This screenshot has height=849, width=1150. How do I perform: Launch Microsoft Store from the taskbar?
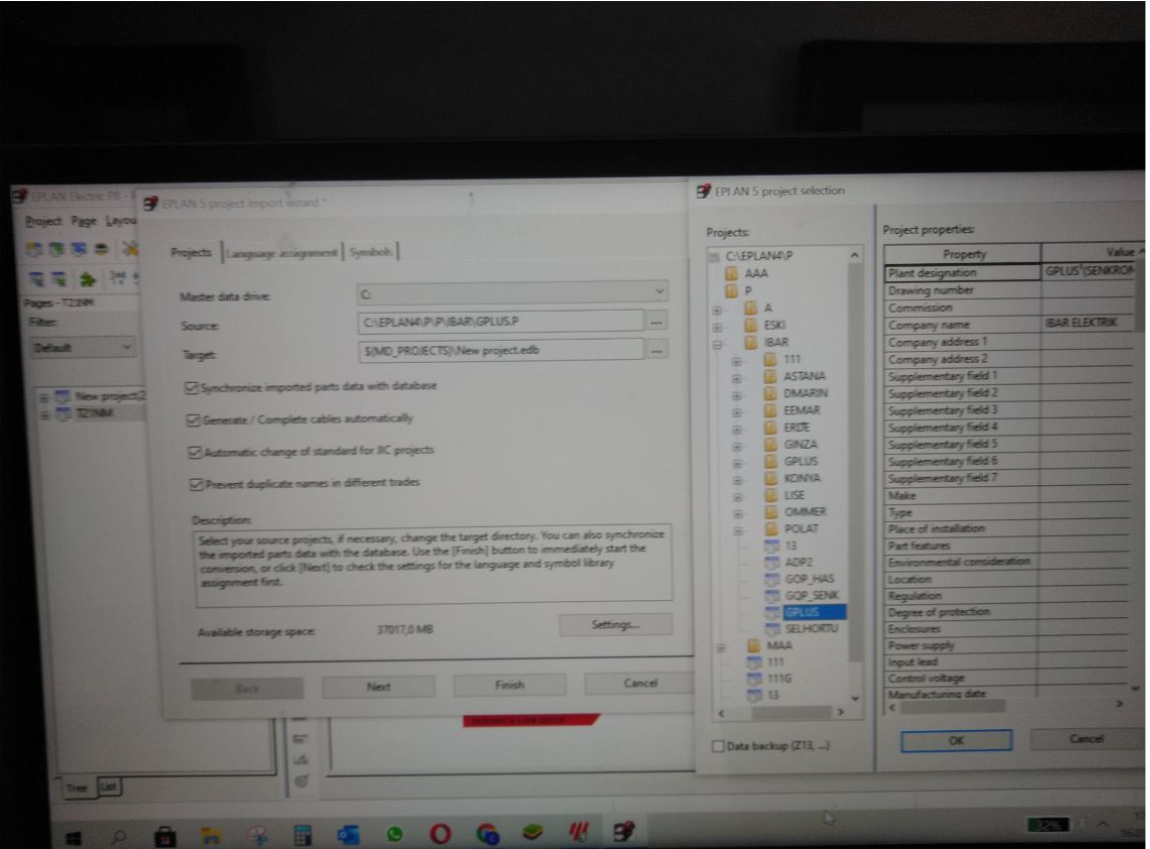165,836
